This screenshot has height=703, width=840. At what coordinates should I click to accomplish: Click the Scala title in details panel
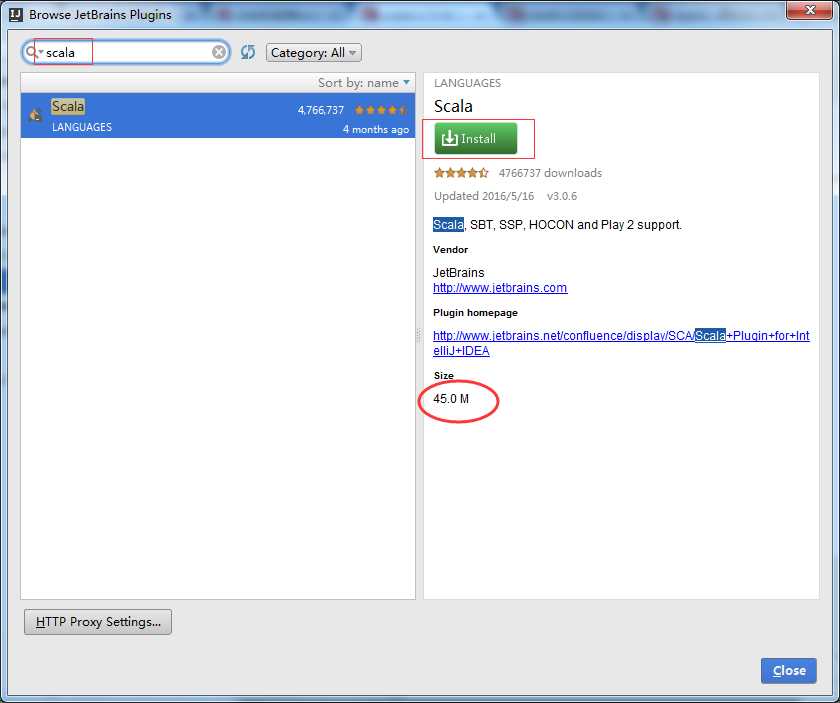pos(453,106)
